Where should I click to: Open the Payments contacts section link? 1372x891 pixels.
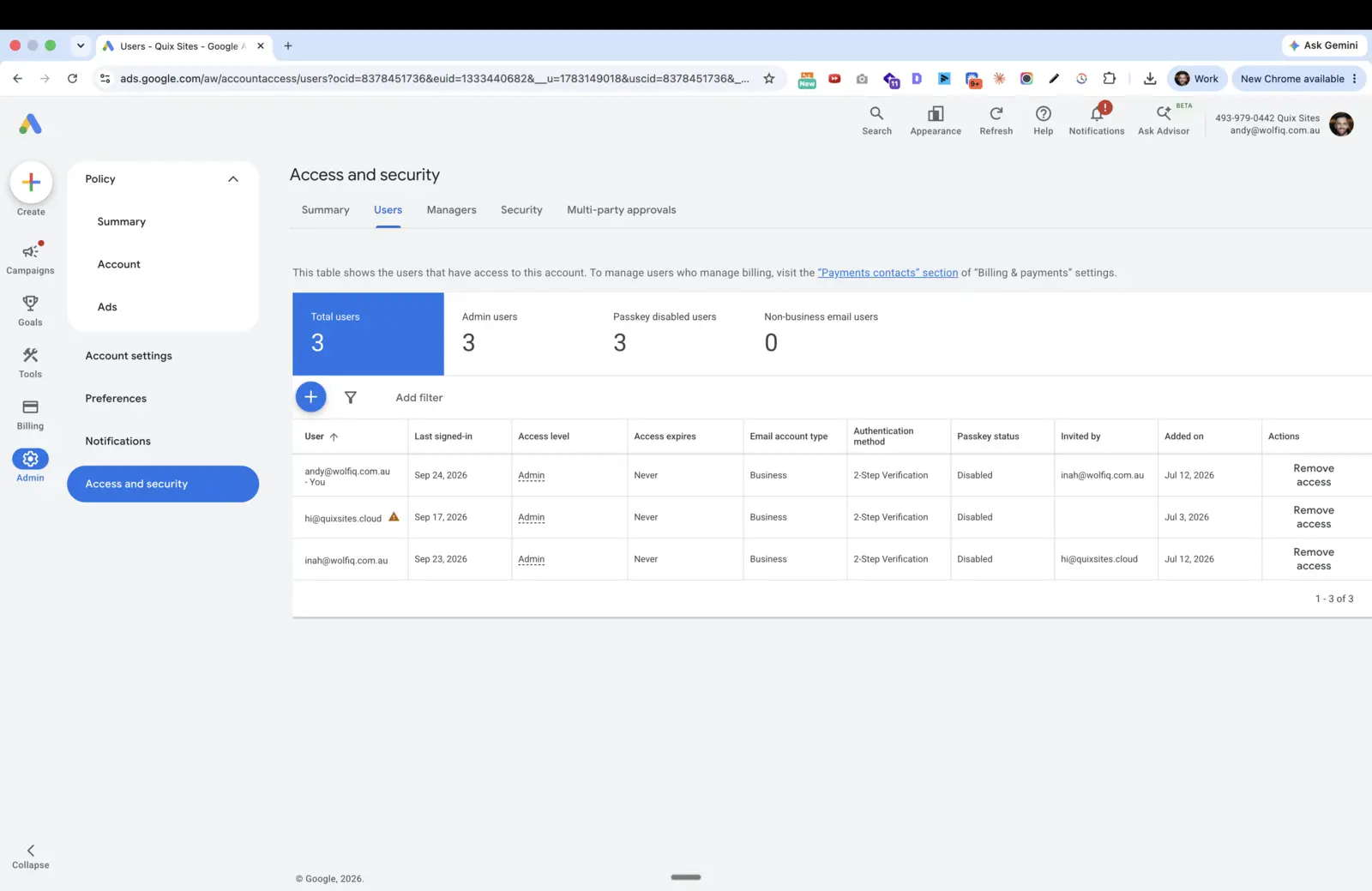click(888, 273)
